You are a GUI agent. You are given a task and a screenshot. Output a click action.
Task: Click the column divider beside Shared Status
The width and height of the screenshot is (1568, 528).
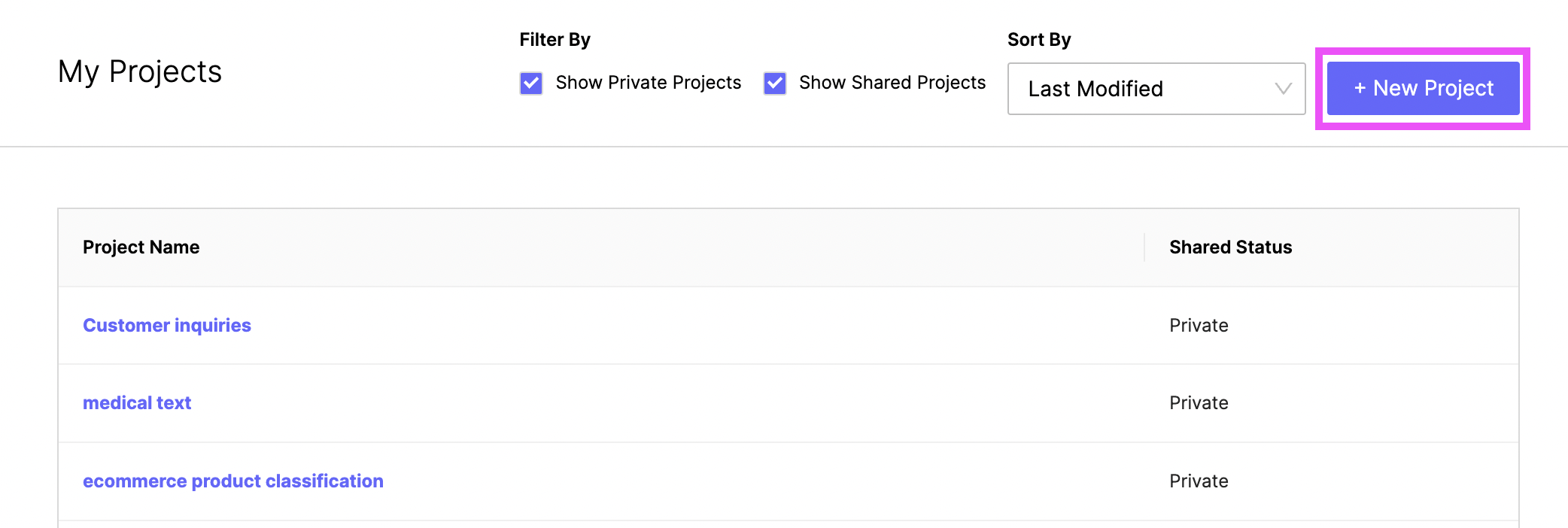(x=1144, y=247)
